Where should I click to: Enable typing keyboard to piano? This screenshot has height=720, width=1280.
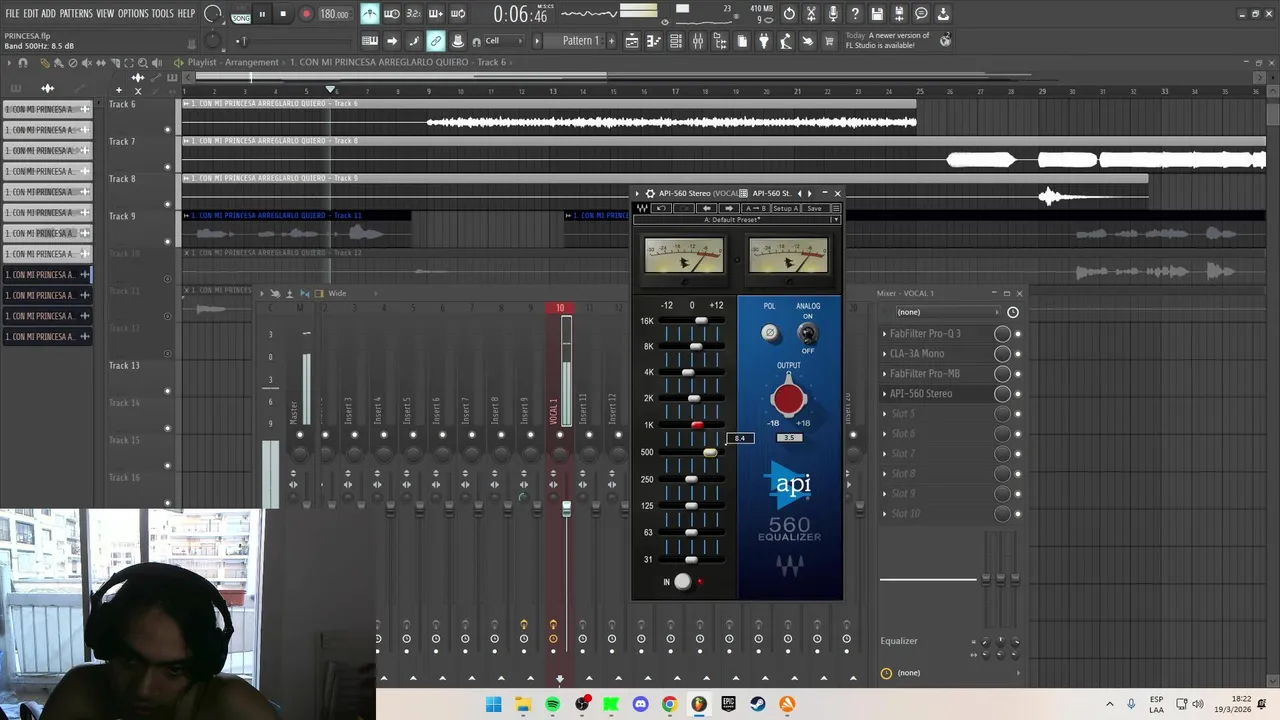point(369,41)
